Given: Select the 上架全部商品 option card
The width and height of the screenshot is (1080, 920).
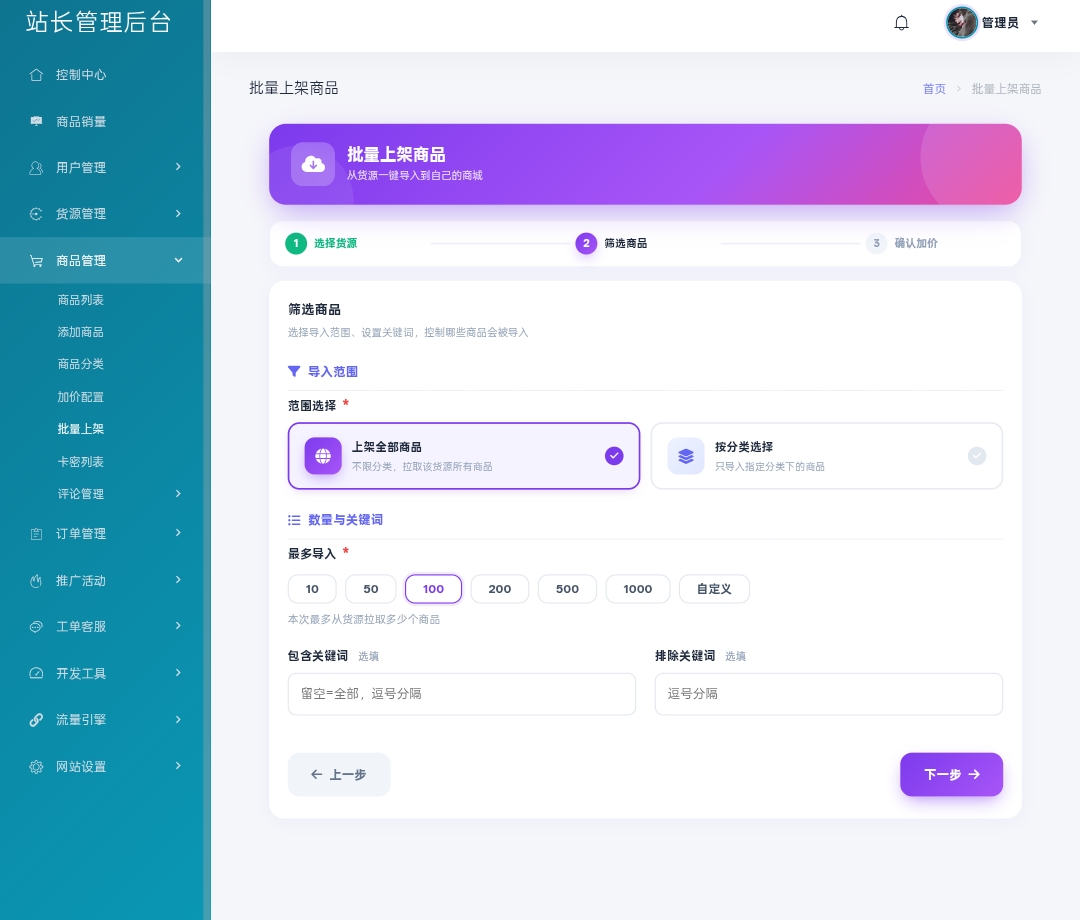Looking at the screenshot, I should (464, 456).
